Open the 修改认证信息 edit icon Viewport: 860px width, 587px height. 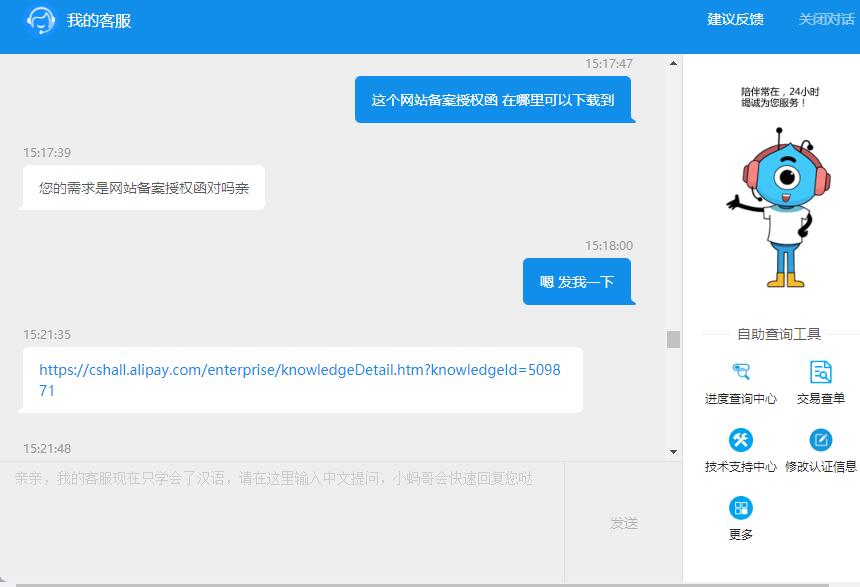[x=821, y=440]
